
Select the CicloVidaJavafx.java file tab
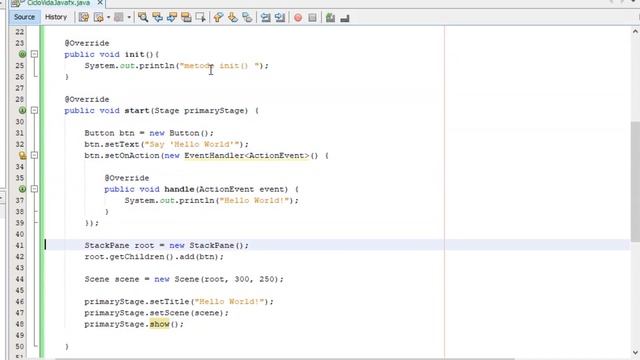[x=57, y=3]
